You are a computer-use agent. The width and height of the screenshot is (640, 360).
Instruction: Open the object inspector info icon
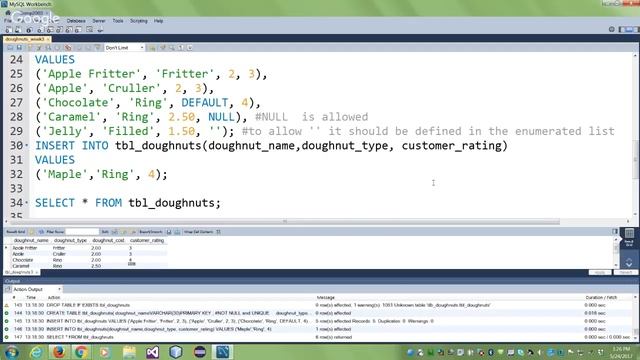(x=29, y=30)
